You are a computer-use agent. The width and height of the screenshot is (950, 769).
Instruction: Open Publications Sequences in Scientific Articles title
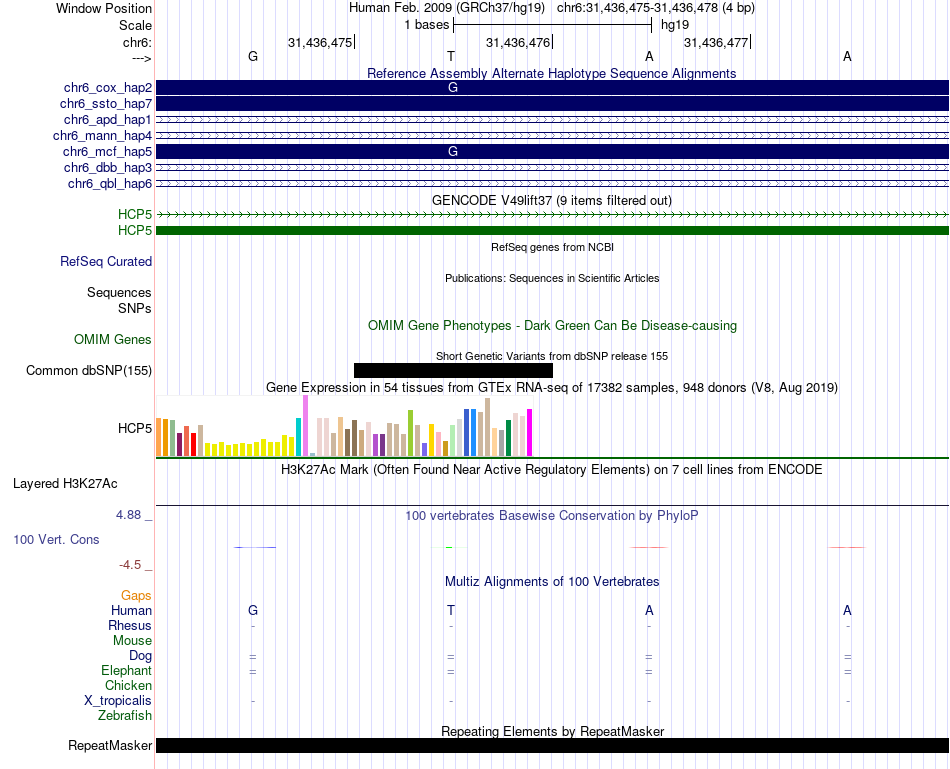[552, 278]
